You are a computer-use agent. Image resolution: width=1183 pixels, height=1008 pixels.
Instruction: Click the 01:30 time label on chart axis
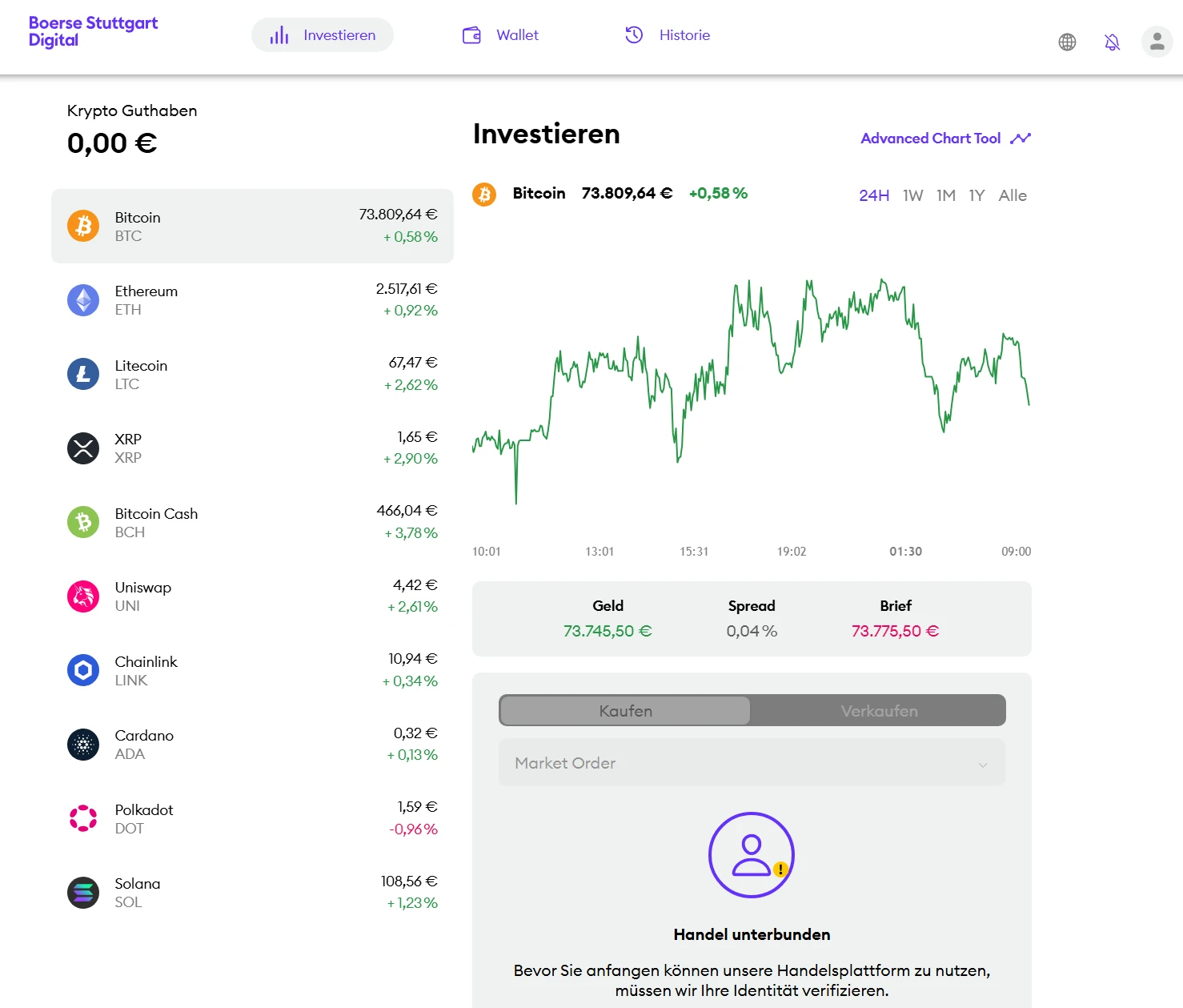(x=905, y=552)
